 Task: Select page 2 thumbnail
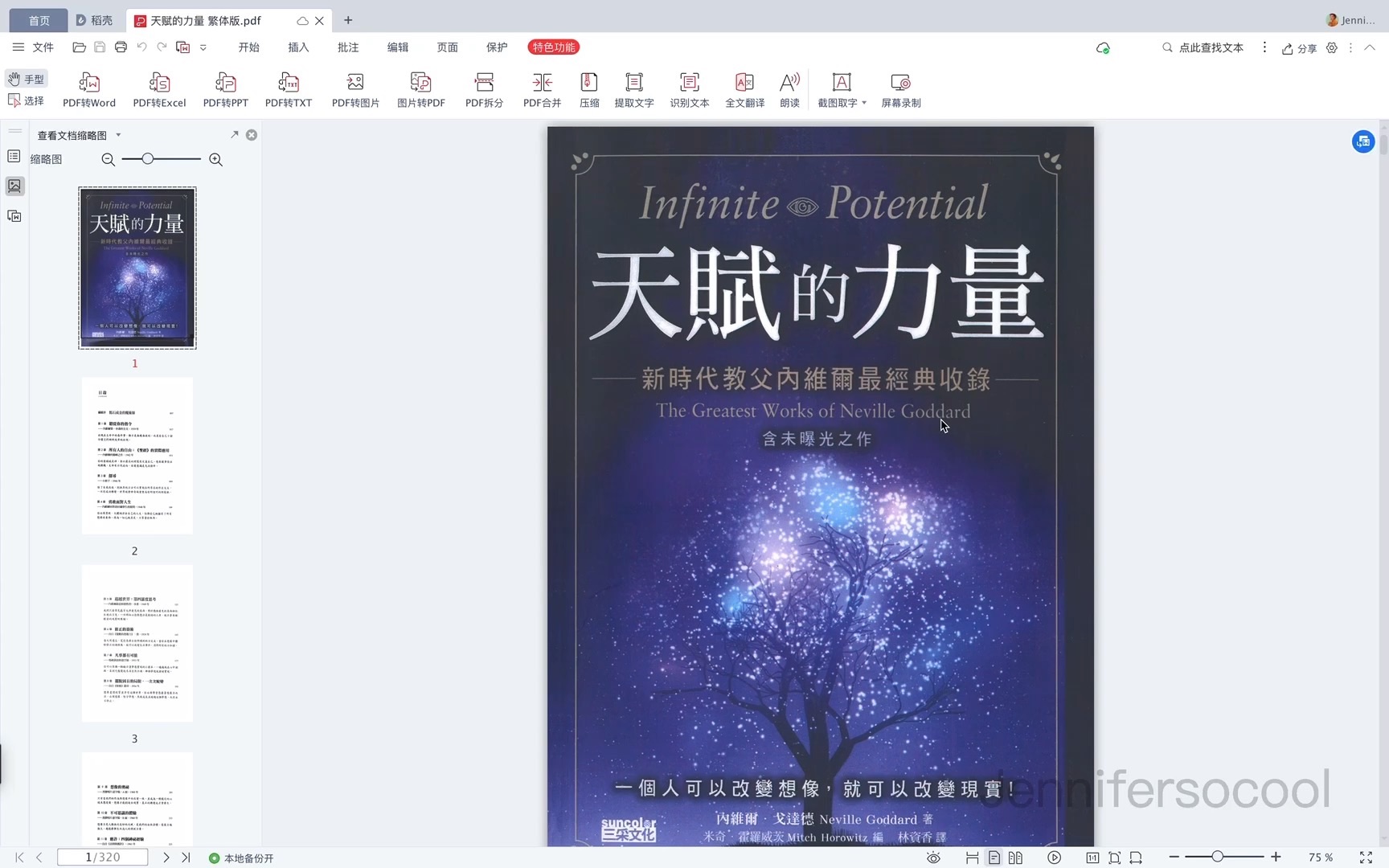coord(137,456)
